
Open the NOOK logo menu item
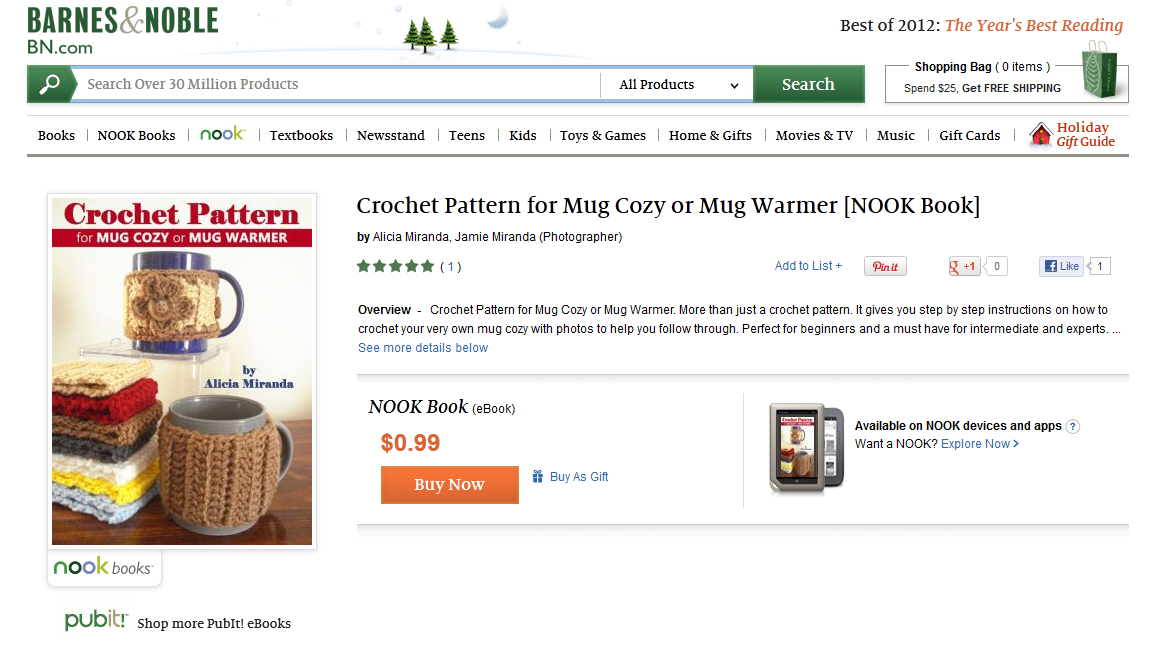222,134
